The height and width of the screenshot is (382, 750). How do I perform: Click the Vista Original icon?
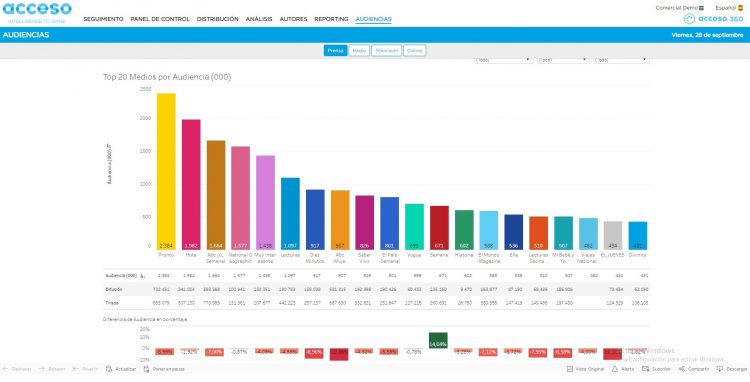[x=570, y=369]
